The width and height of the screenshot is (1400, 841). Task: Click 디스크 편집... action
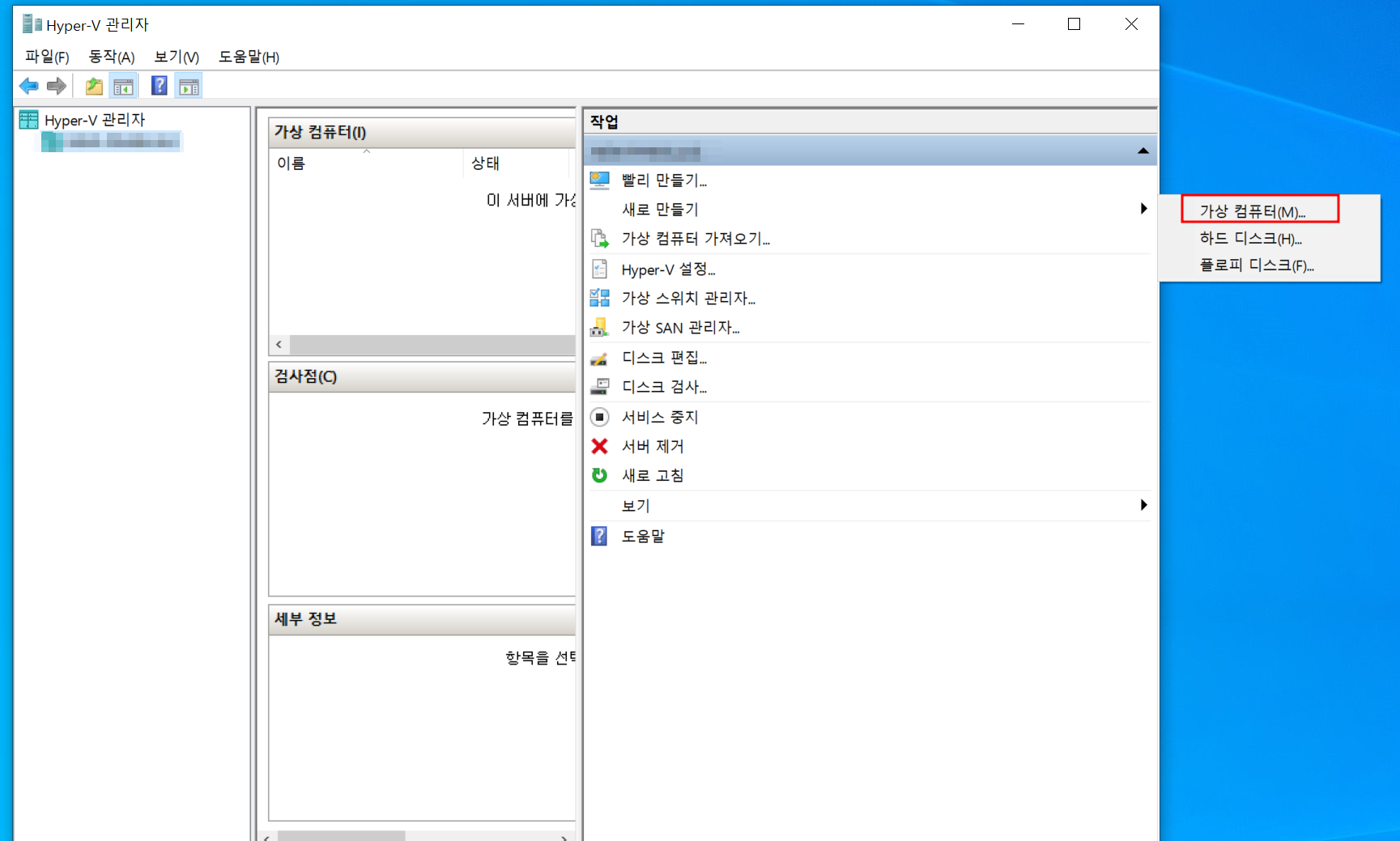click(664, 358)
